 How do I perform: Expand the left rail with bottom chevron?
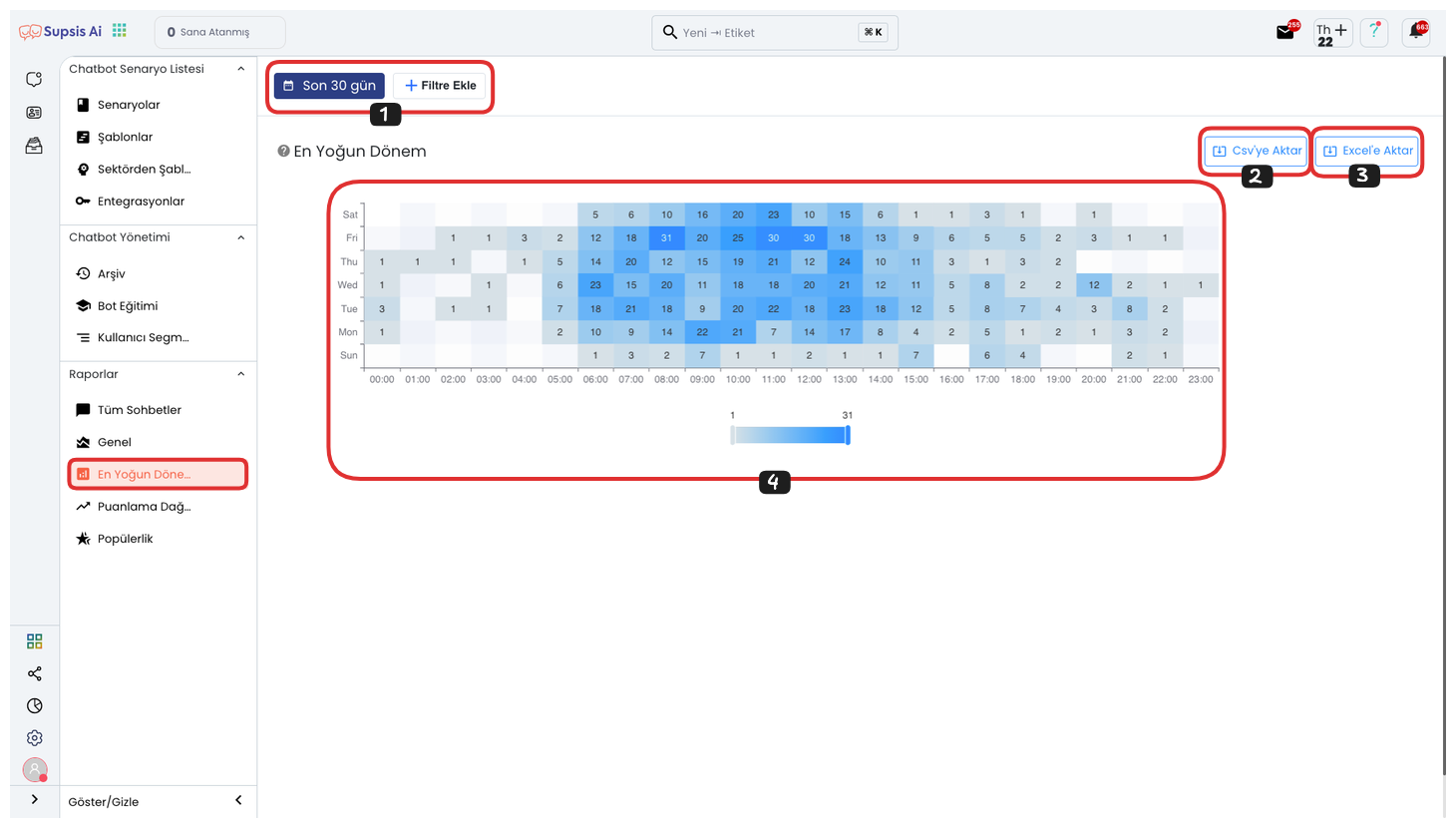click(35, 799)
